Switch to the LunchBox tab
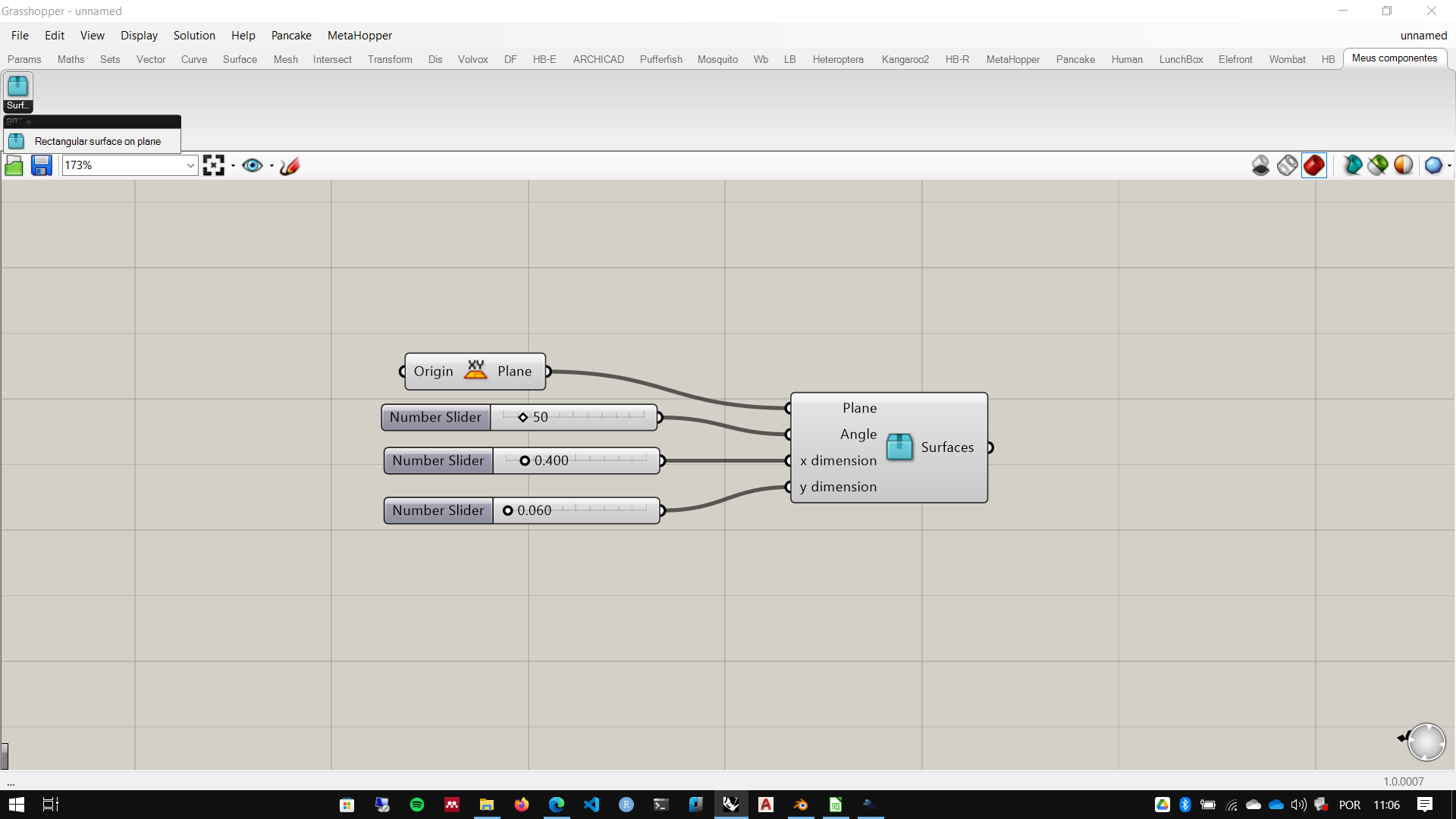This screenshot has width=1456, height=819. click(1181, 59)
